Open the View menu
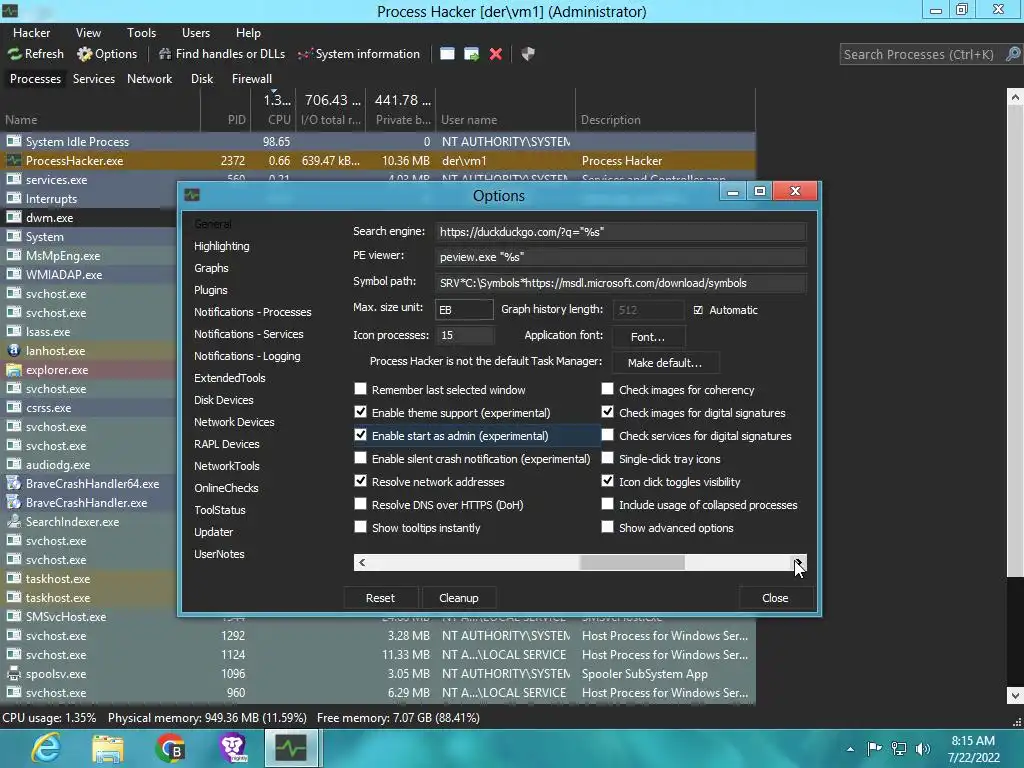The height and width of the screenshot is (768, 1024). (x=88, y=33)
